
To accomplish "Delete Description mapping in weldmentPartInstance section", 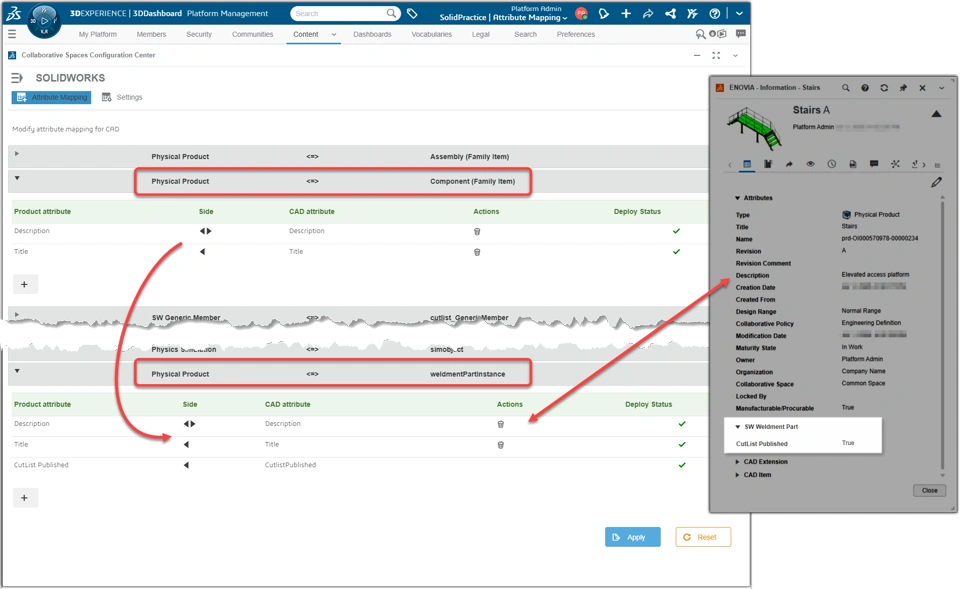I will pos(500,424).
